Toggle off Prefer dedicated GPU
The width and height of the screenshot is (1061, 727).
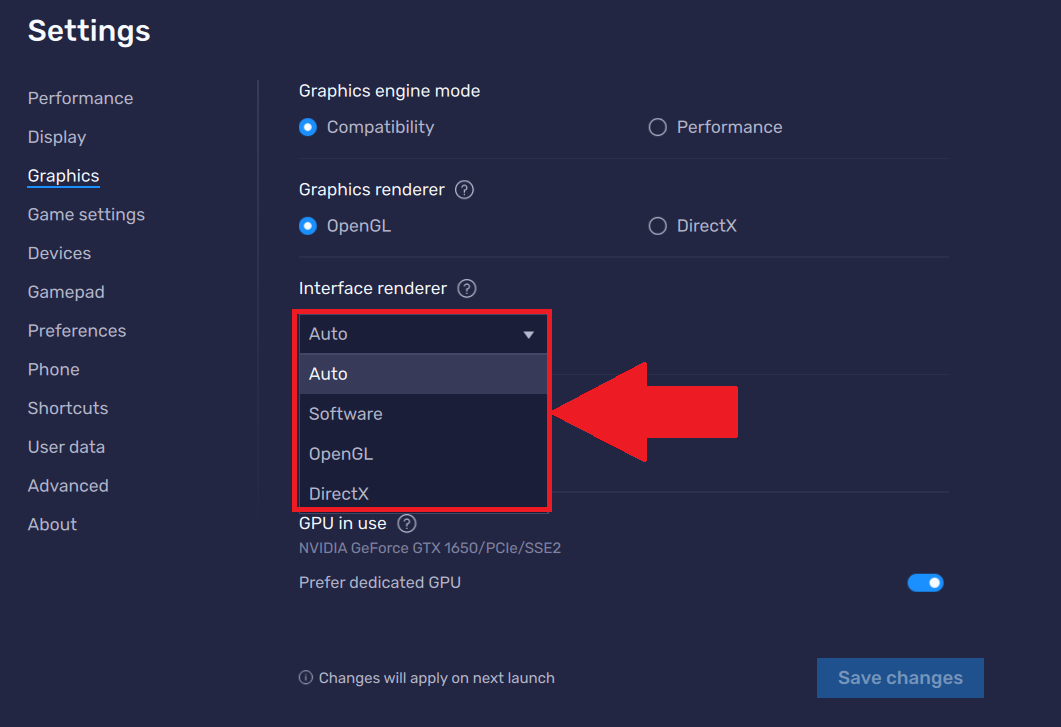925,582
